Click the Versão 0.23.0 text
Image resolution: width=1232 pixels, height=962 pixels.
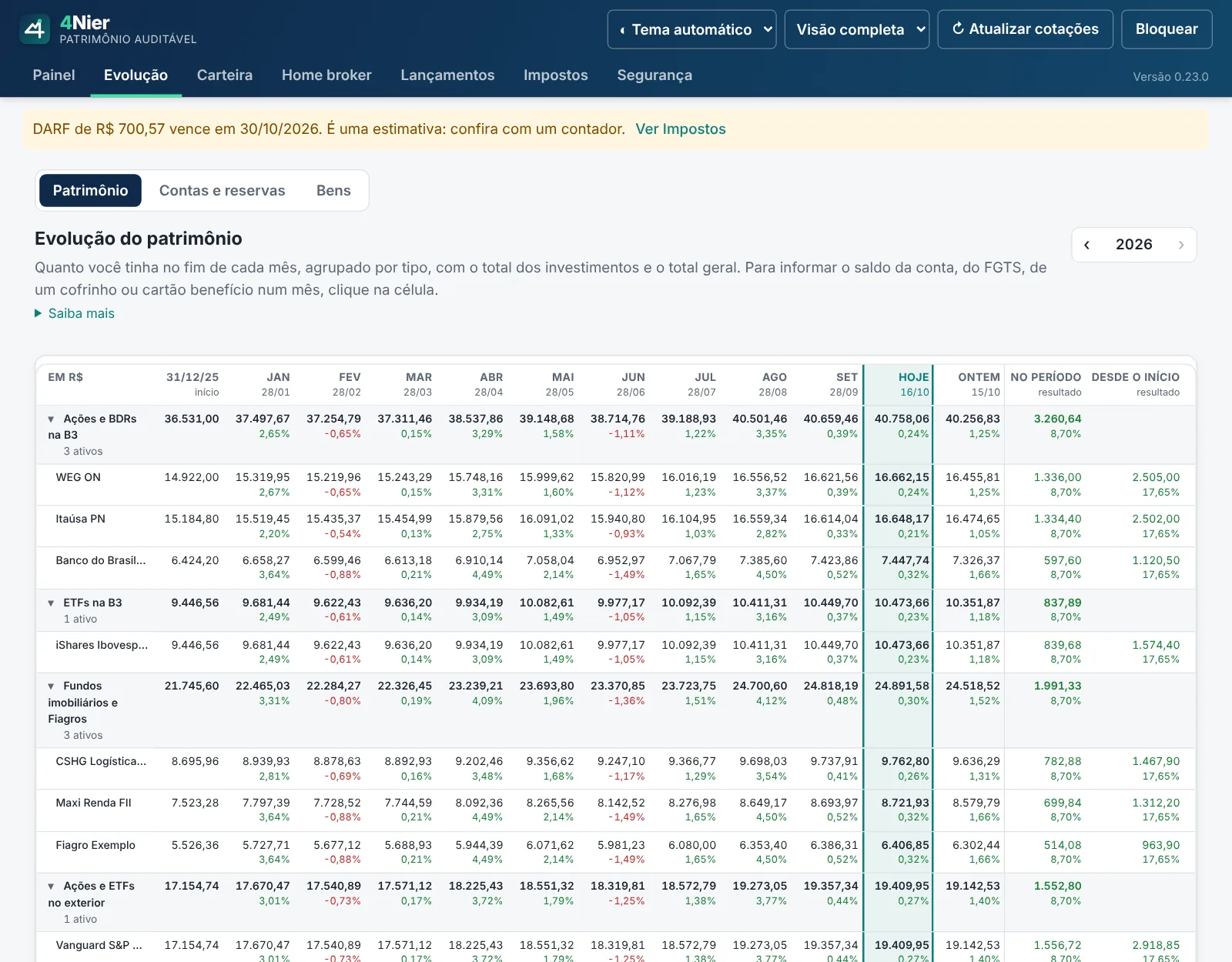pyautogui.click(x=1170, y=76)
